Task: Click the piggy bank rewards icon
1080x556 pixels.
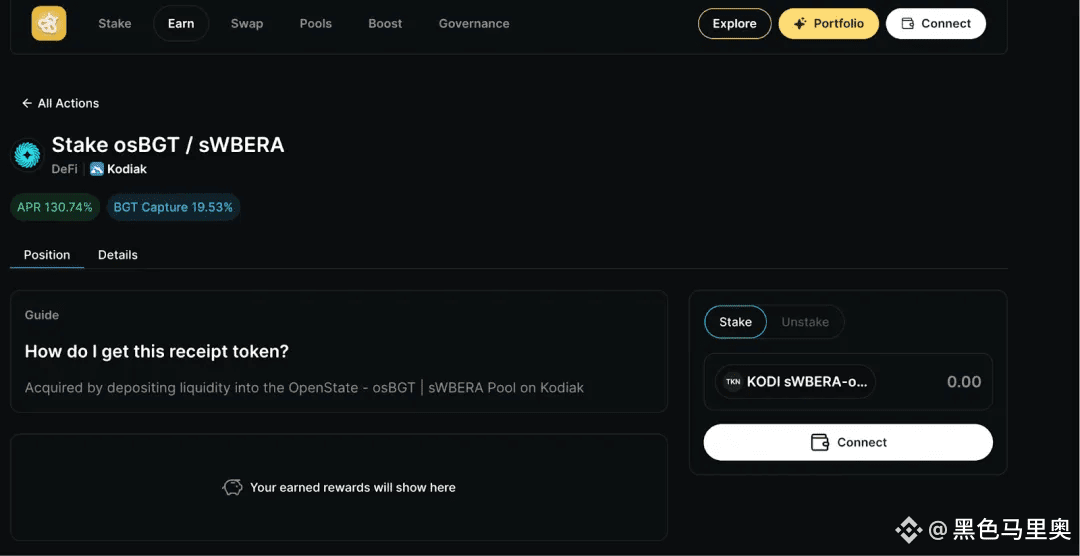Action: 232,487
